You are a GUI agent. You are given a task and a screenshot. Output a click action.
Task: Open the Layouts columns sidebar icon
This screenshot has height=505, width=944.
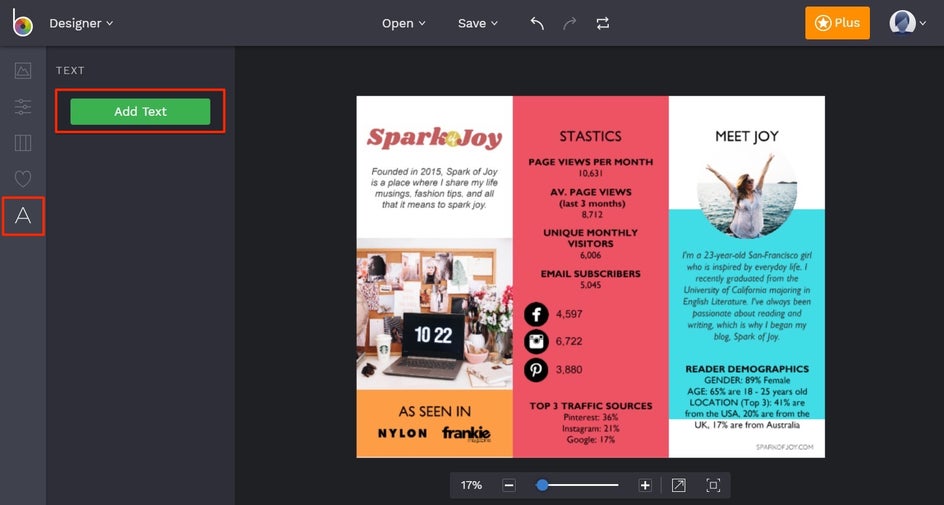tap(23, 143)
